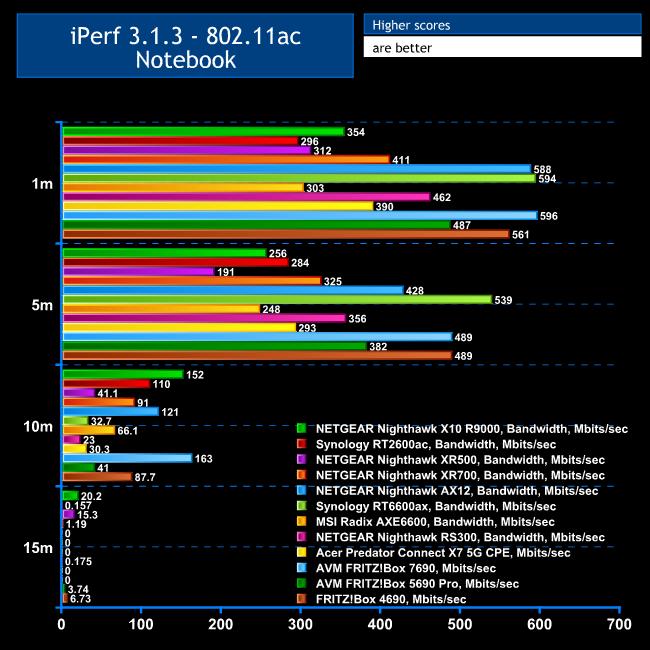This screenshot has height=650, width=650.
Task: Click the value label 15.3
Action: 87,515
